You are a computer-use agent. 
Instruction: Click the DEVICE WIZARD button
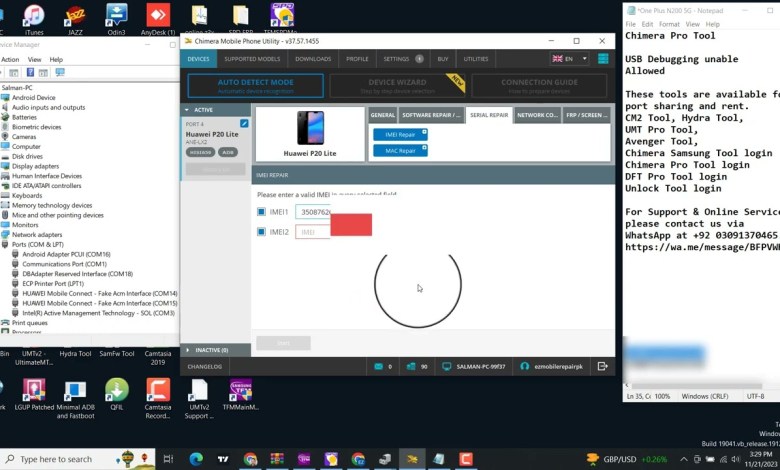coord(397,86)
